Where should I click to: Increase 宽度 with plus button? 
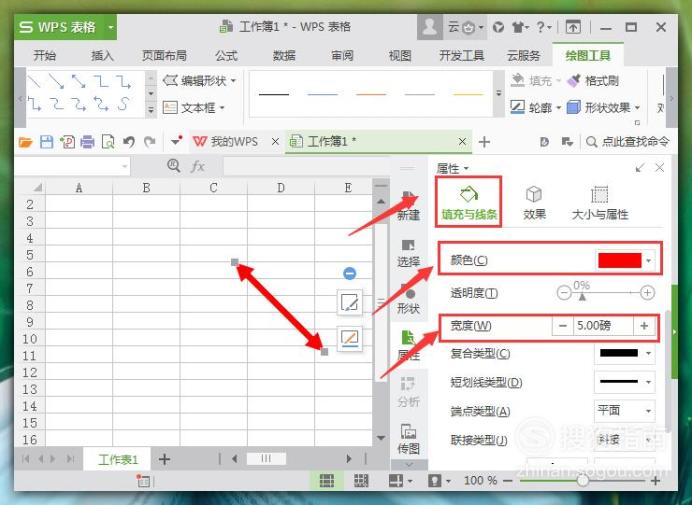pos(644,326)
